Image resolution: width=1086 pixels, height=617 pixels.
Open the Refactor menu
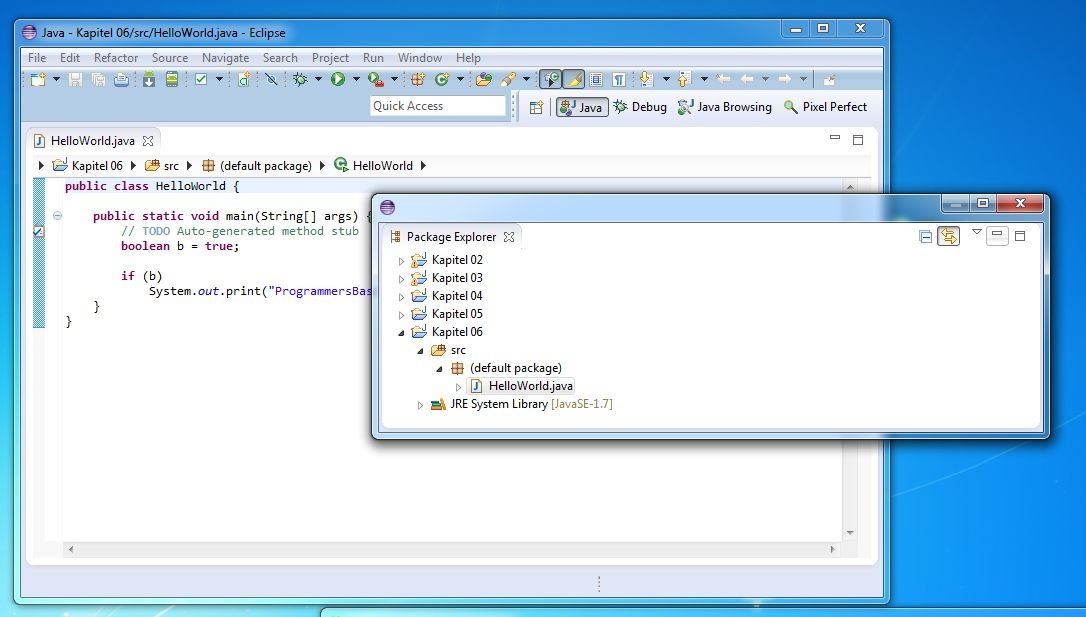coord(116,58)
